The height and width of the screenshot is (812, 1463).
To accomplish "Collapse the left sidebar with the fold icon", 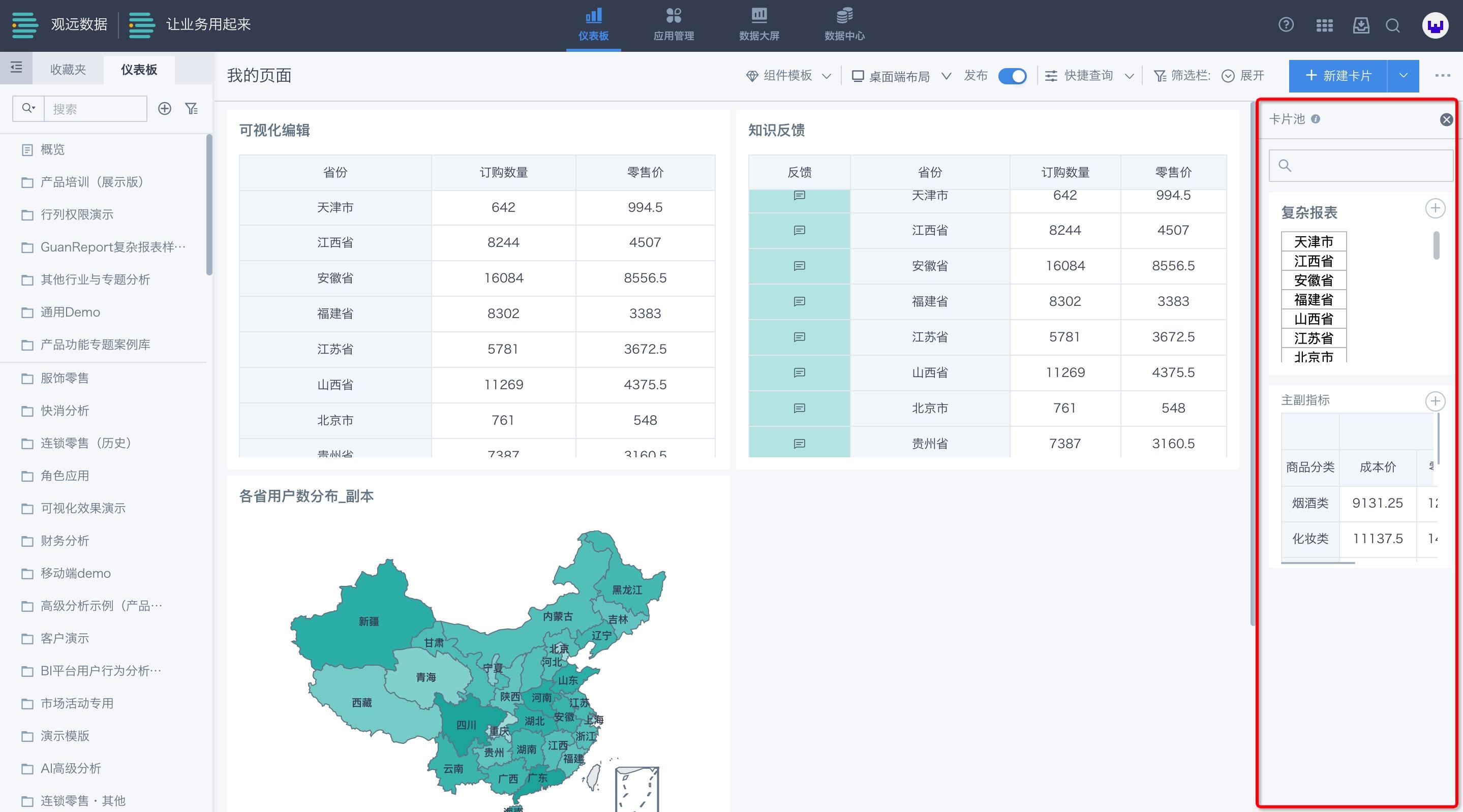I will (x=16, y=68).
